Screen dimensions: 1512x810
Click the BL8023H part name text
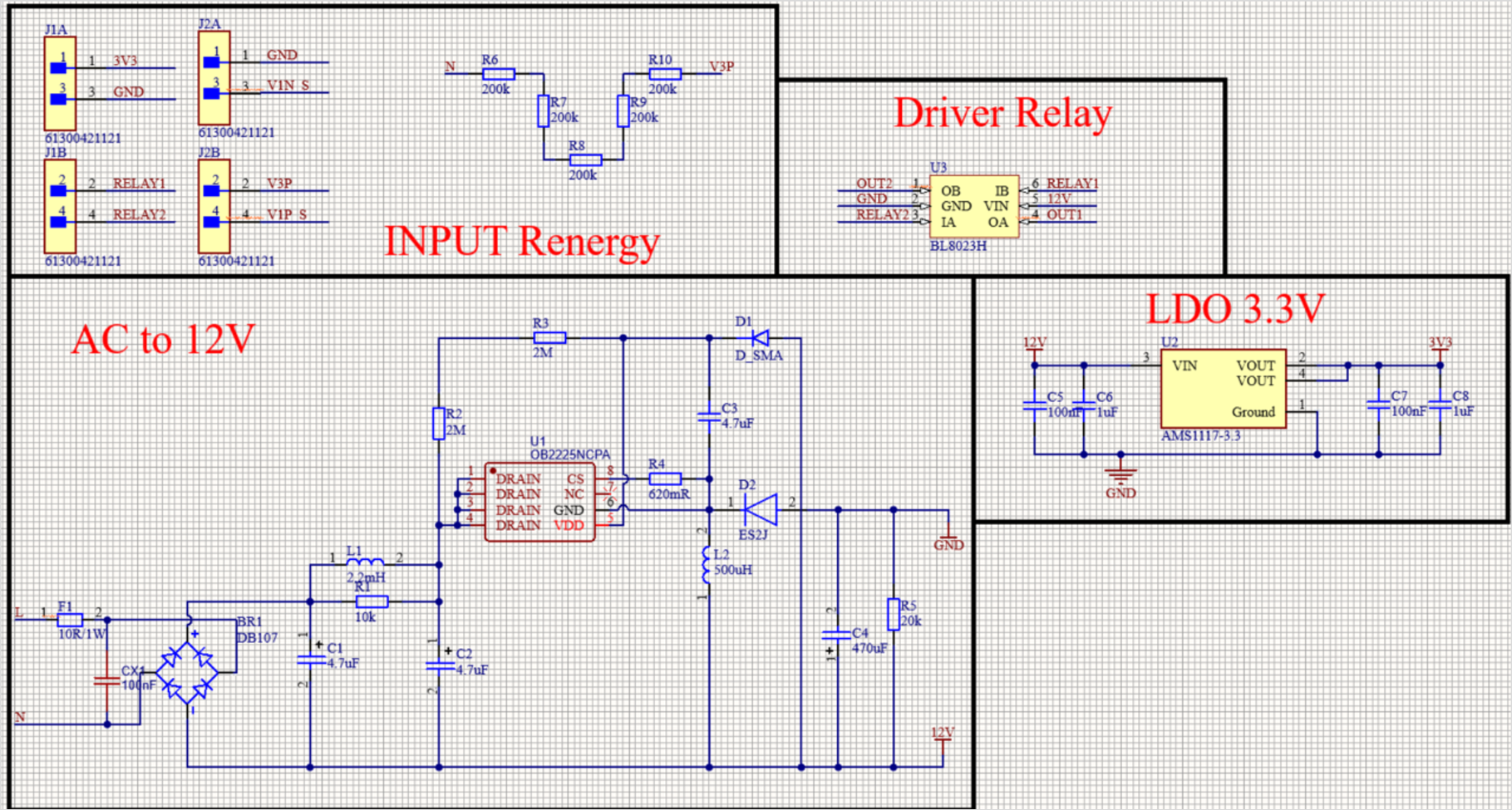[x=958, y=246]
